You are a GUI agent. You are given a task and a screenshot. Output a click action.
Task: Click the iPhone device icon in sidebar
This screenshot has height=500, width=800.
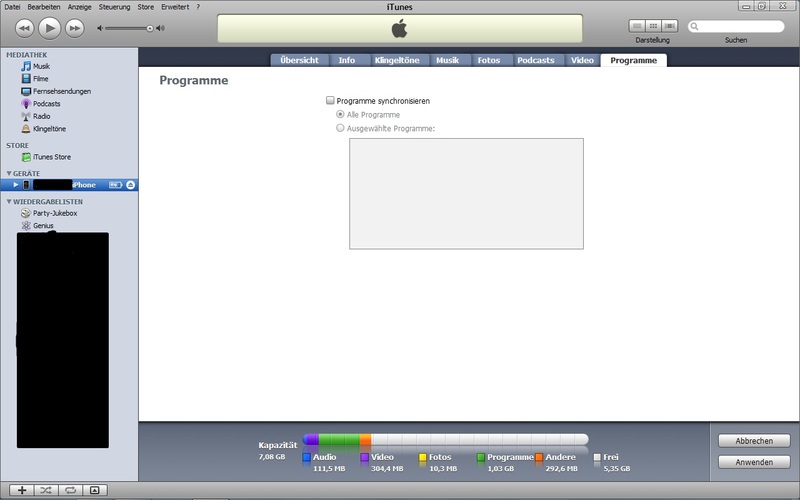pos(26,185)
